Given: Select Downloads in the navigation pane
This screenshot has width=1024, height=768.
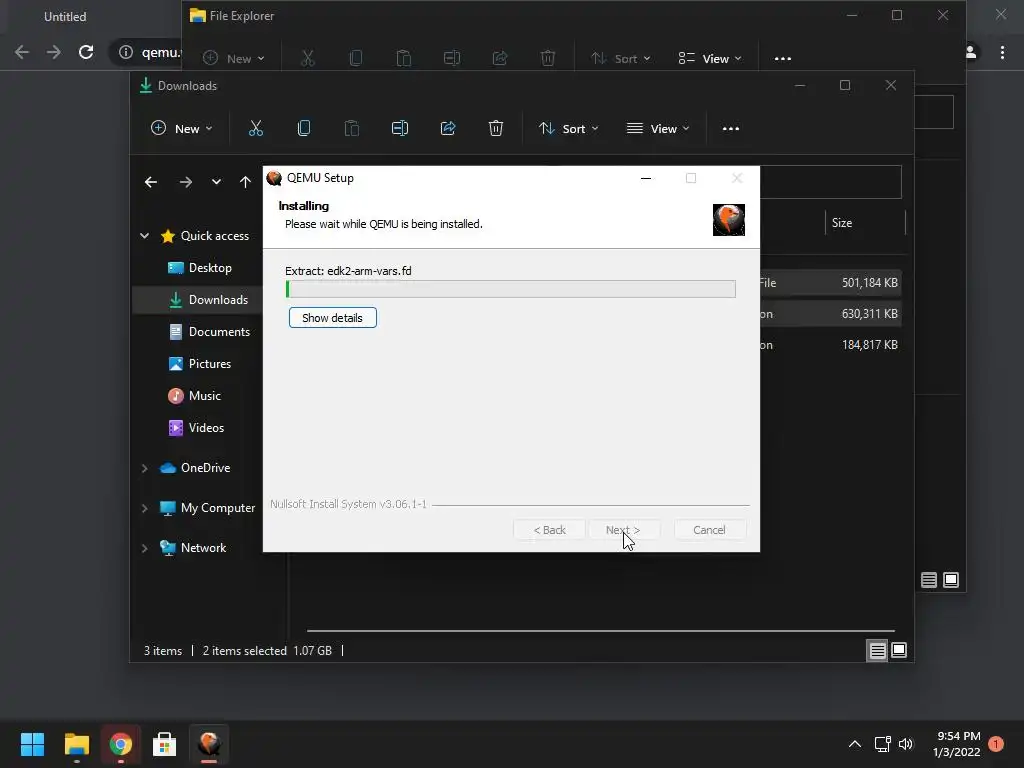Looking at the screenshot, I should 208,300.
